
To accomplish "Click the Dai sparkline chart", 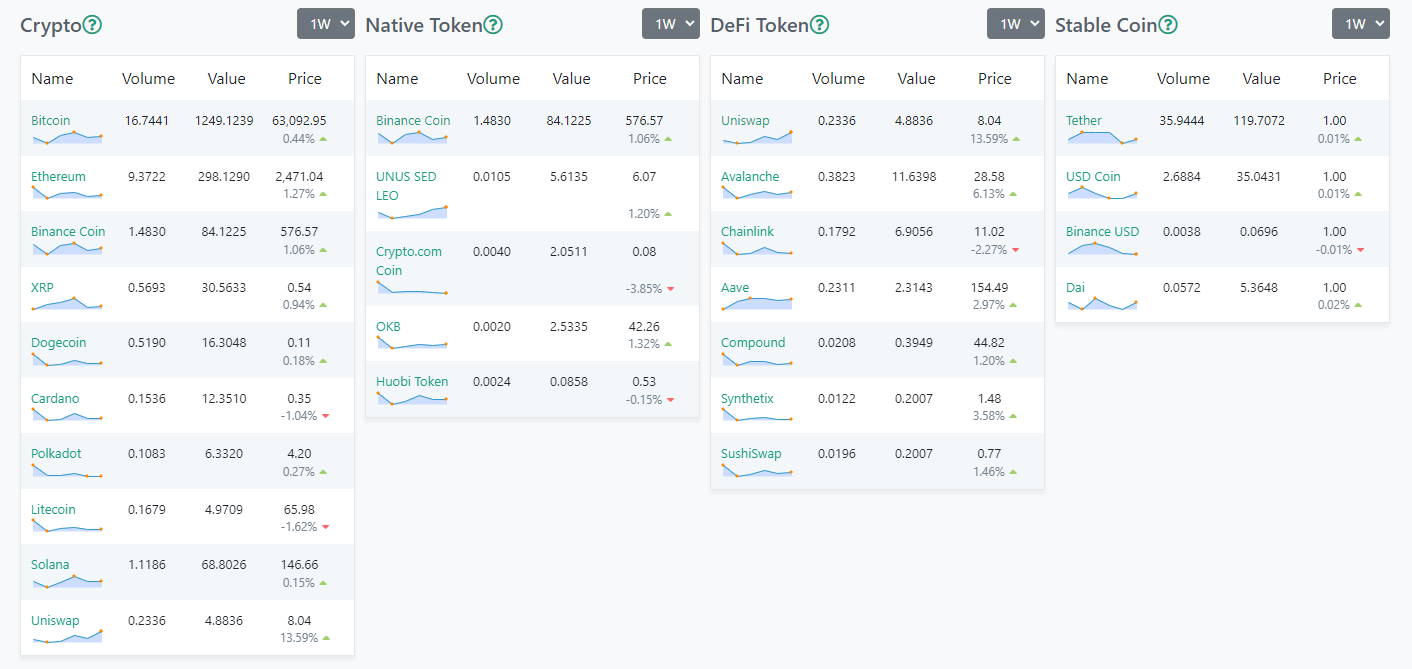I will coord(1101,304).
